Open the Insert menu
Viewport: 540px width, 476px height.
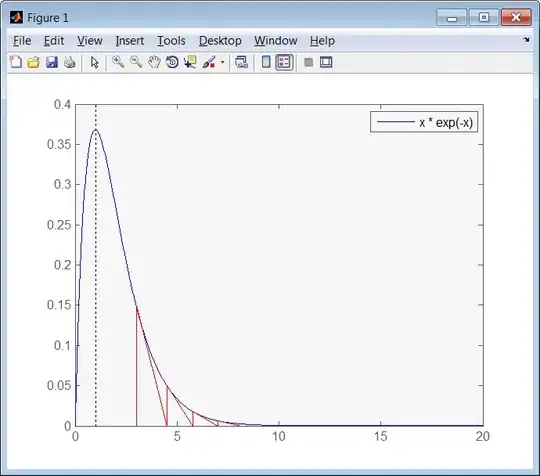(x=129, y=41)
